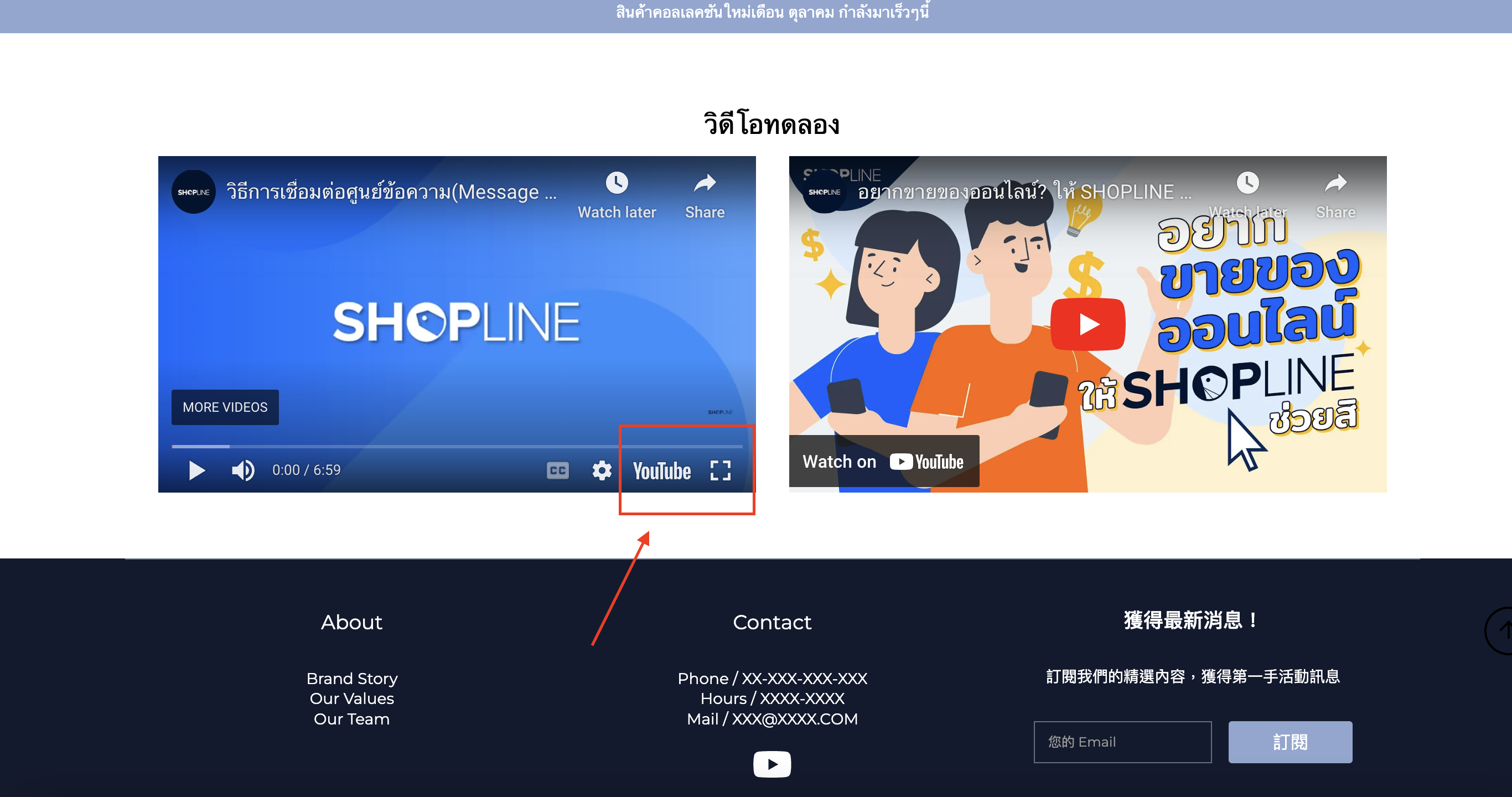Image resolution: width=1512 pixels, height=797 pixels.
Task: Click the 訂閱我們的精選內容 newsletter description text
Action: pos(1193,677)
